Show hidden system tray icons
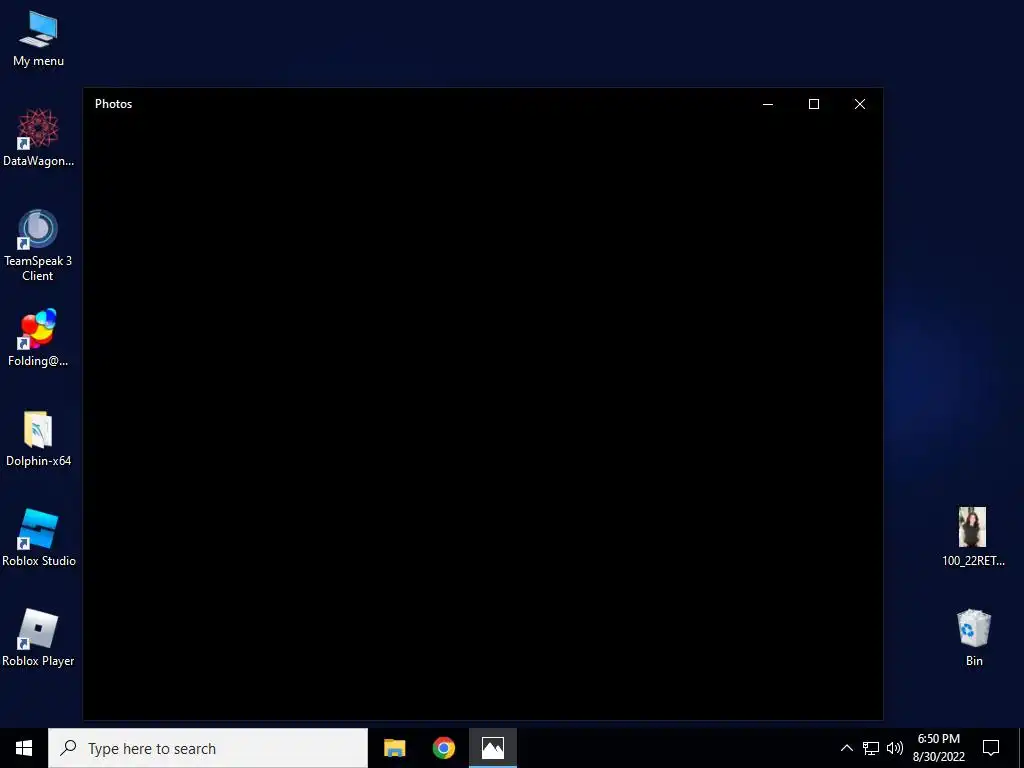 [846, 748]
